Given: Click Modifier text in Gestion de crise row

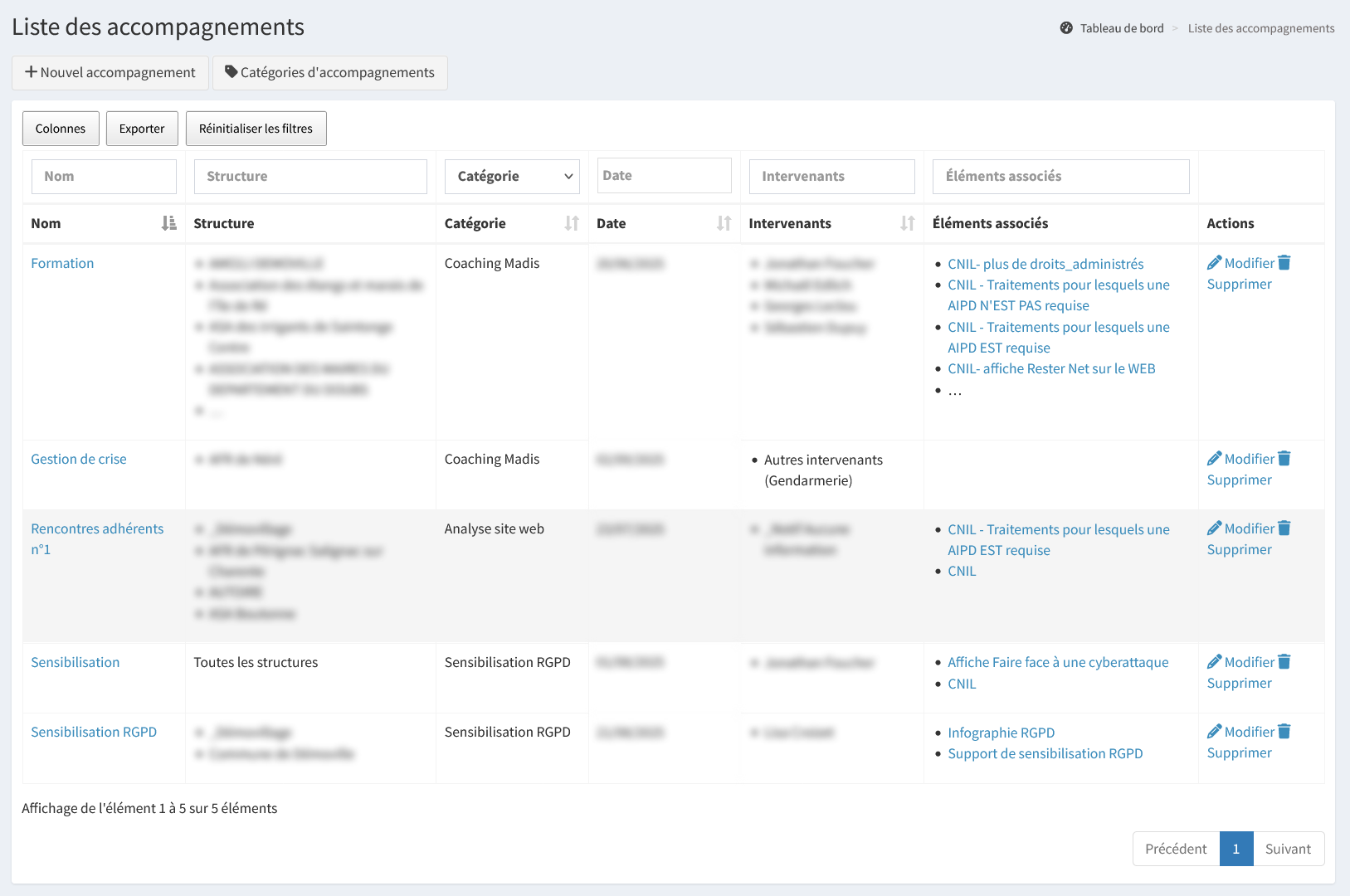Looking at the screenshot, I should [x=1249, y=459].
